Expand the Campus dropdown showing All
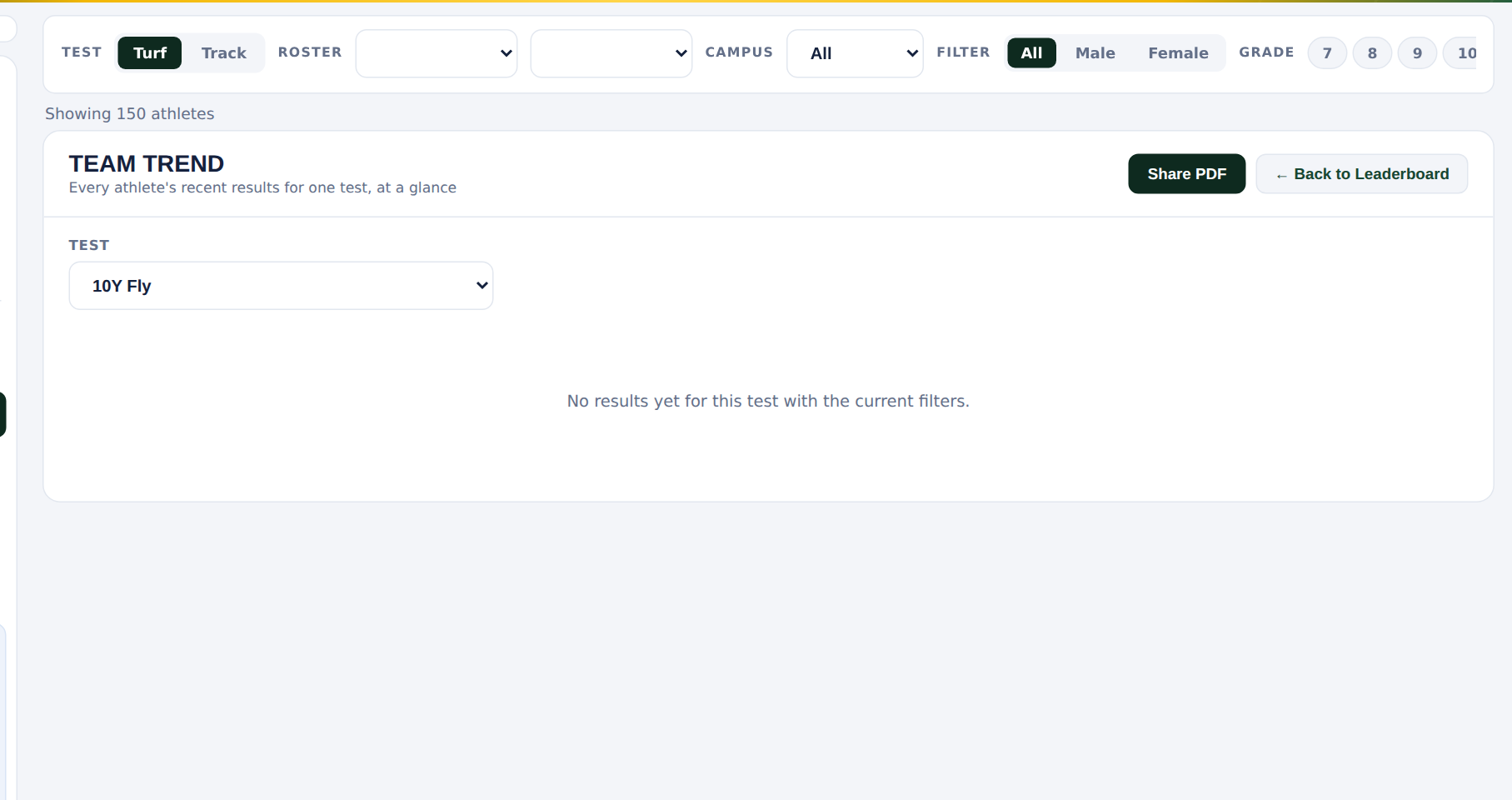 (855, 53)
